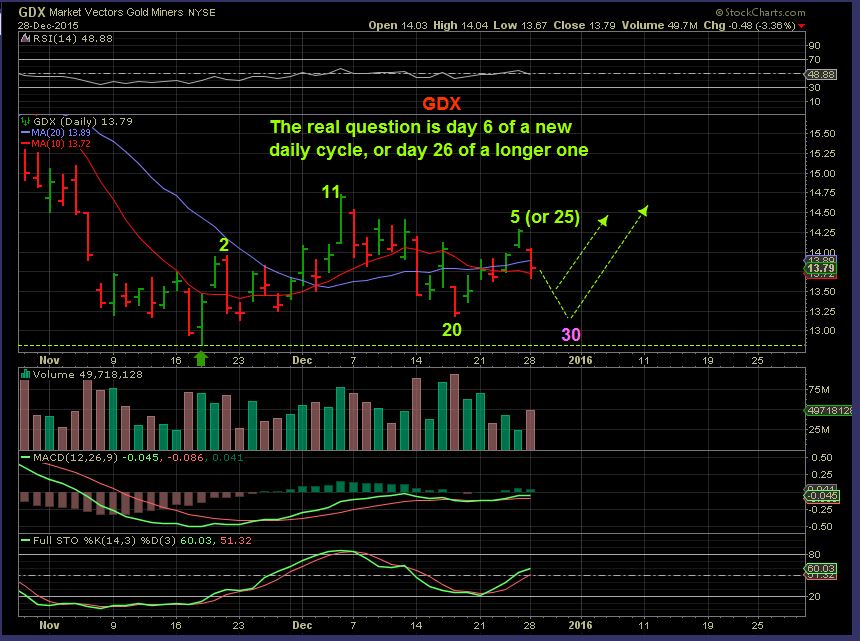Click the red down triangle beside Chg

802,26
